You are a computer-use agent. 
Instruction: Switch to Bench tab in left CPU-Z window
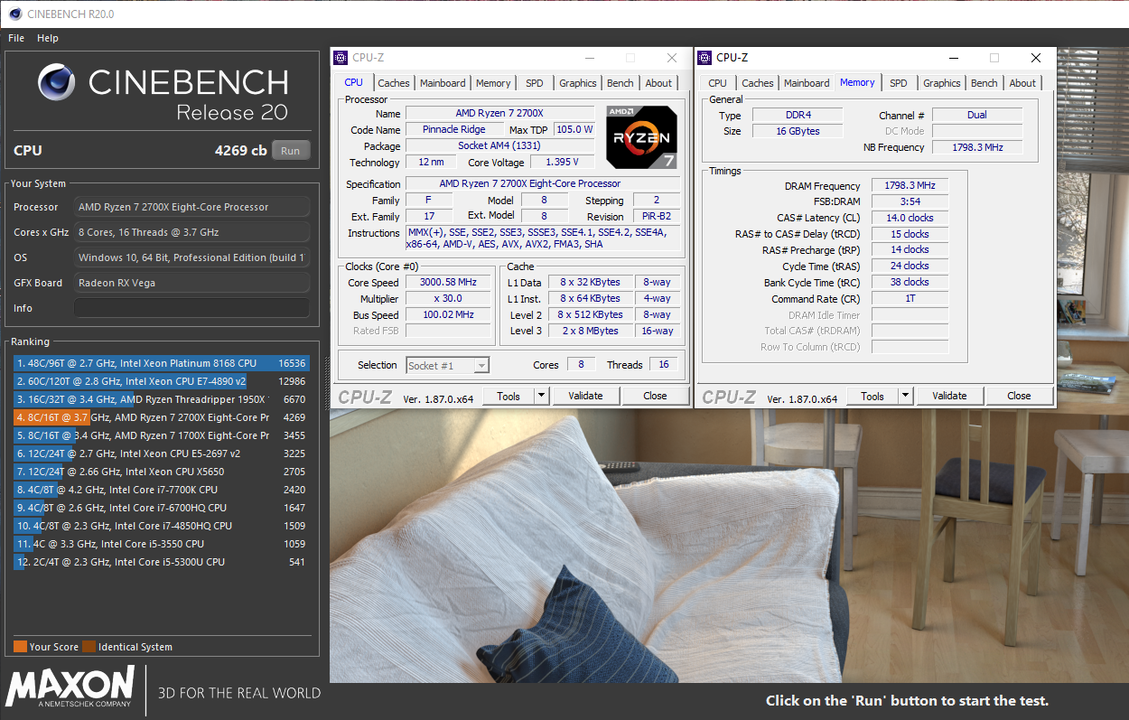coord(620,83)
